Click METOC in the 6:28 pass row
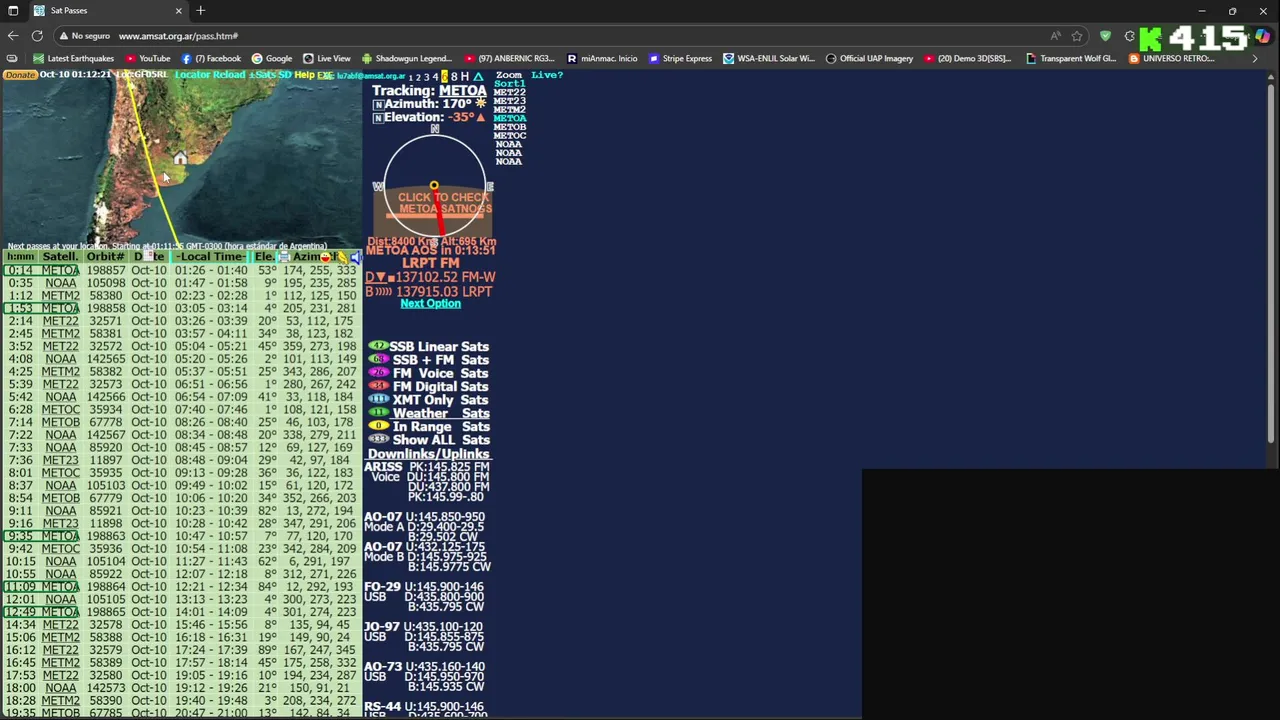The image size is (1280, 720). coord(60,409)
